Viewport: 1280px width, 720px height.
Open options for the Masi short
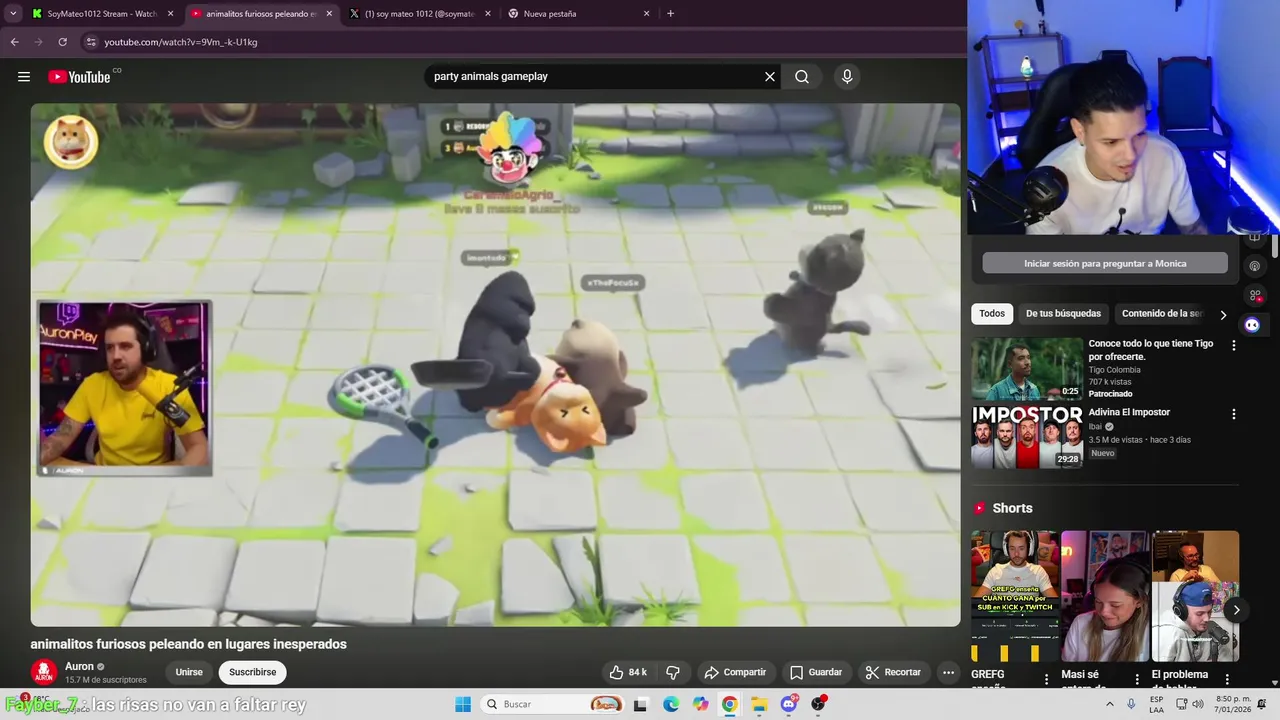[x=1137, y=679]
